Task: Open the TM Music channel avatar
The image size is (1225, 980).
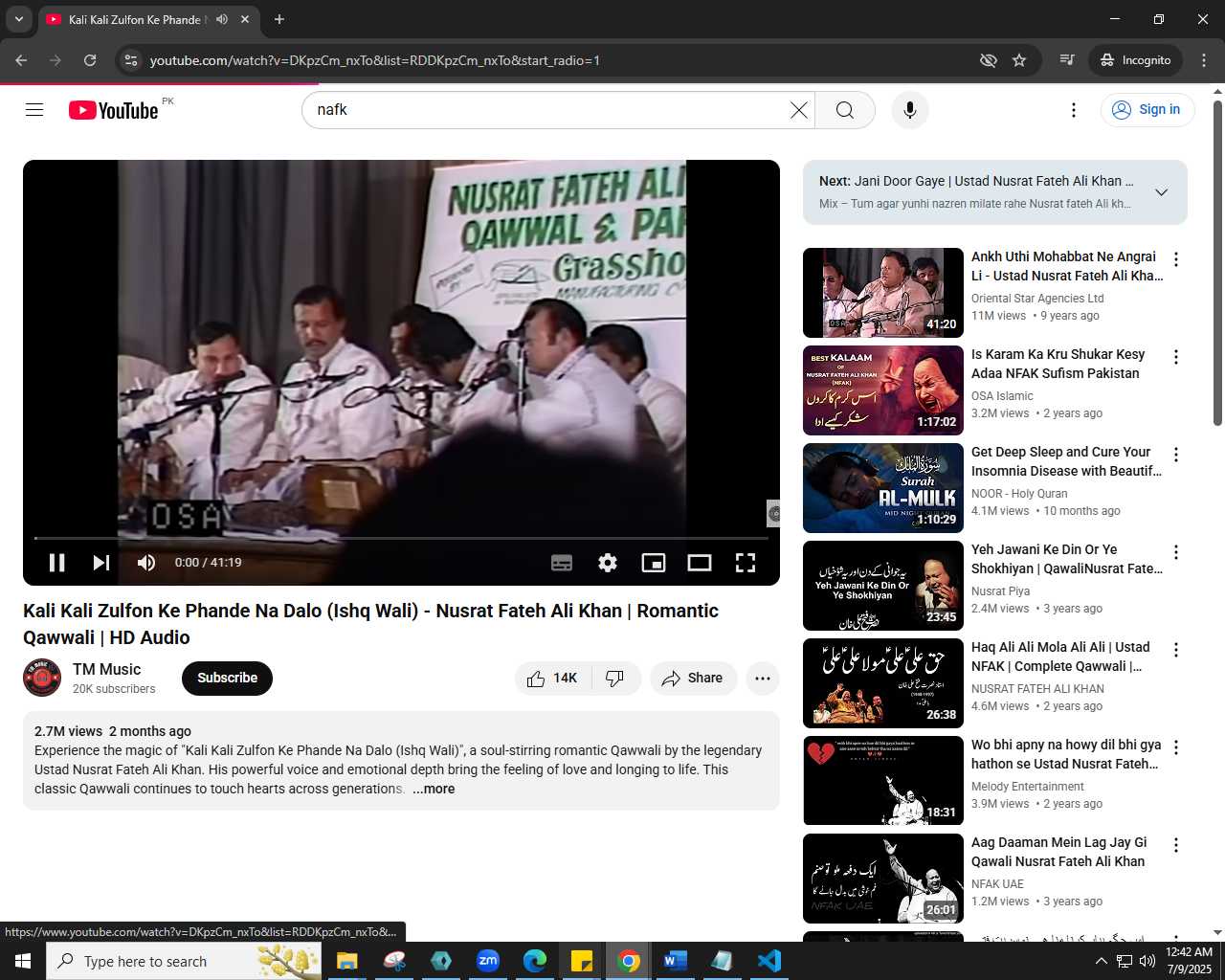Action: click(x=42, y=679)
